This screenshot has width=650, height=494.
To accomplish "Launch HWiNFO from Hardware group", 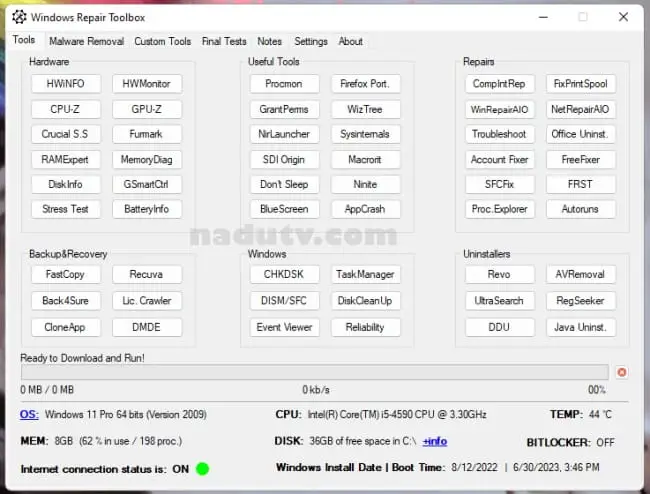I will [x=65, y=84].
